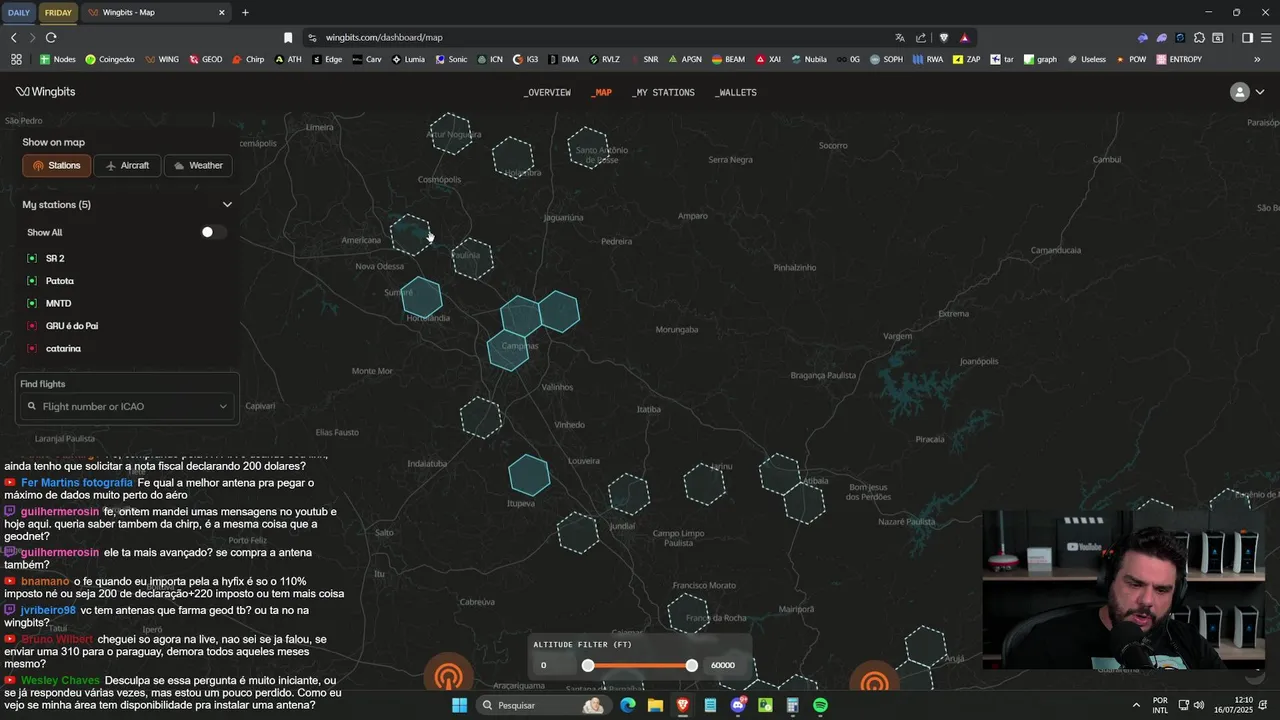Open notifications bell in system tray
Image resolution: width=1280 pixels, height=720 pixels.
1264,705
